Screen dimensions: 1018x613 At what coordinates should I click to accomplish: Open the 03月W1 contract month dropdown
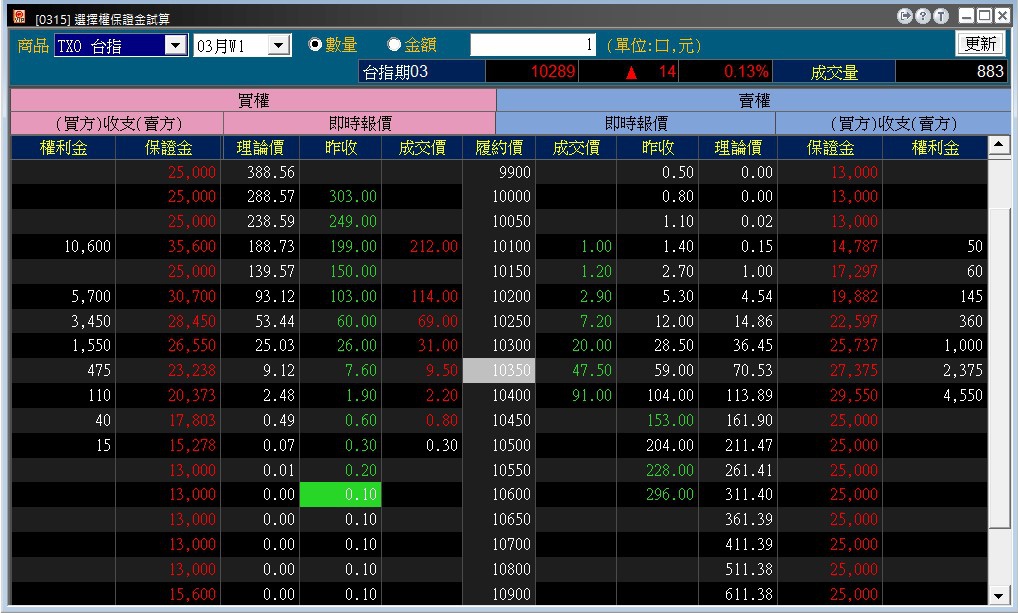(x=279, y=45)
